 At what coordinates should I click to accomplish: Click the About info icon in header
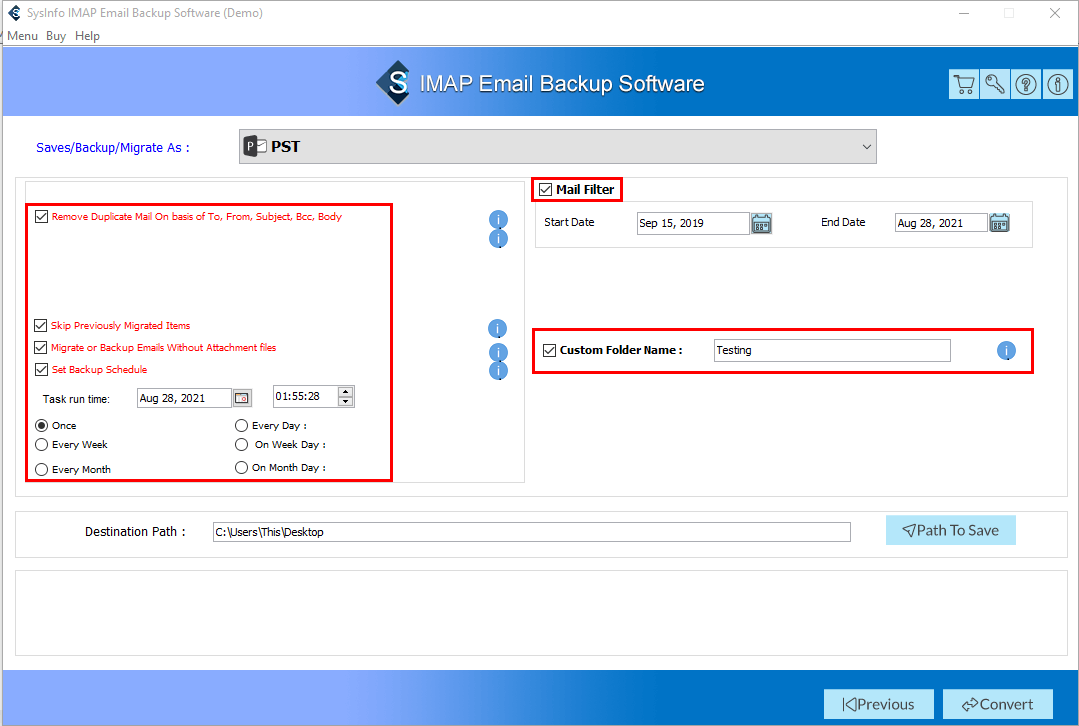click(1058, 85)
